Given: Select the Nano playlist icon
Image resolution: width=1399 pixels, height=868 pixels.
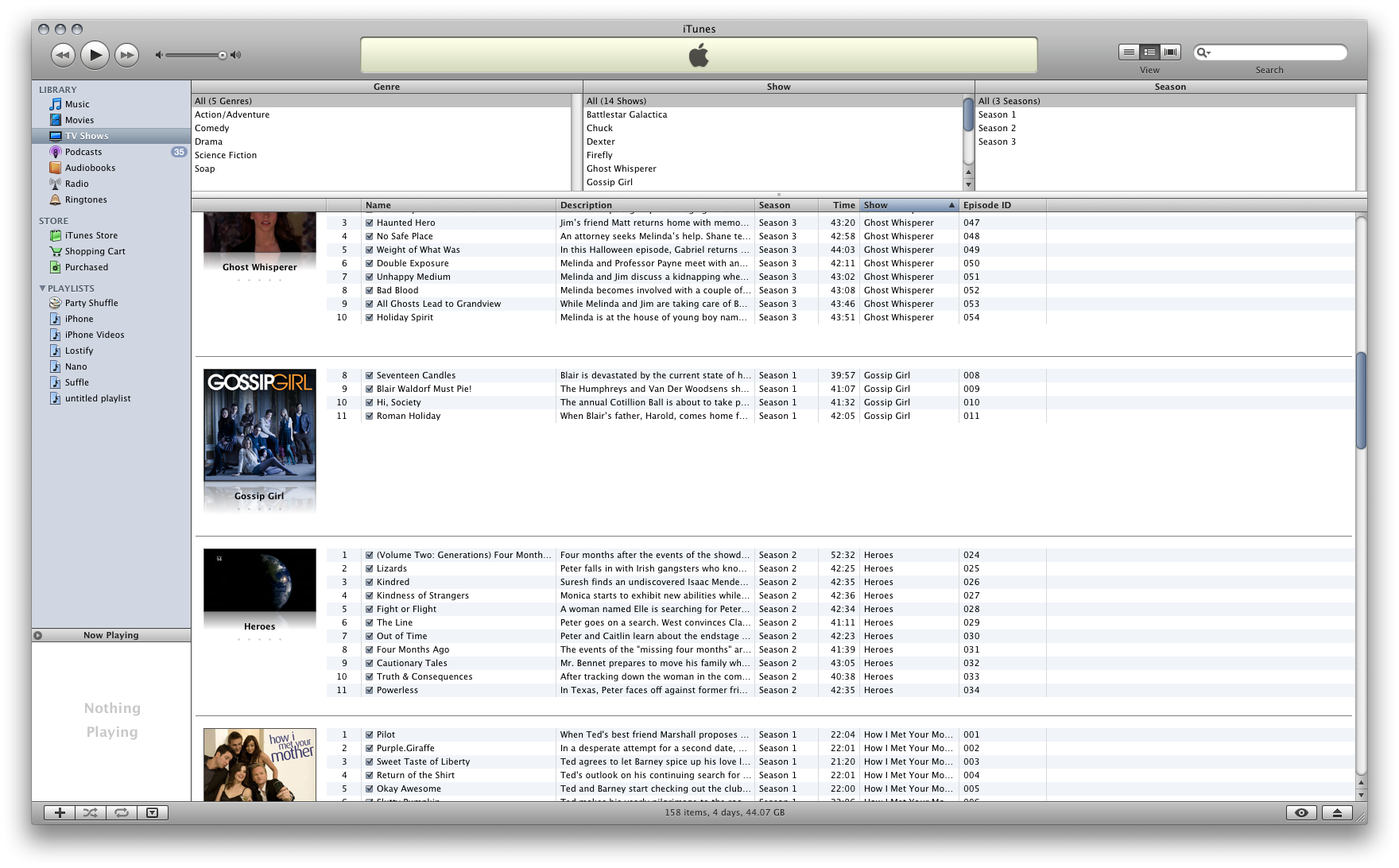Looking at the screenshot, I should (55, 366).
